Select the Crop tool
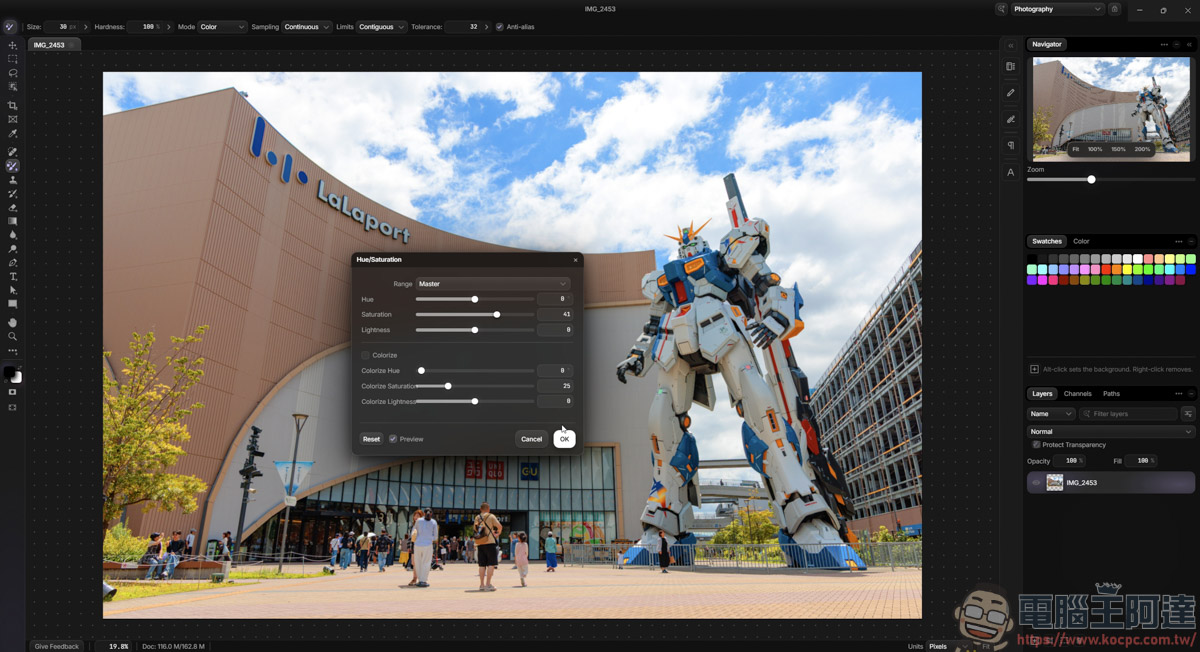The image size is (1200, 652). (13, 105)
